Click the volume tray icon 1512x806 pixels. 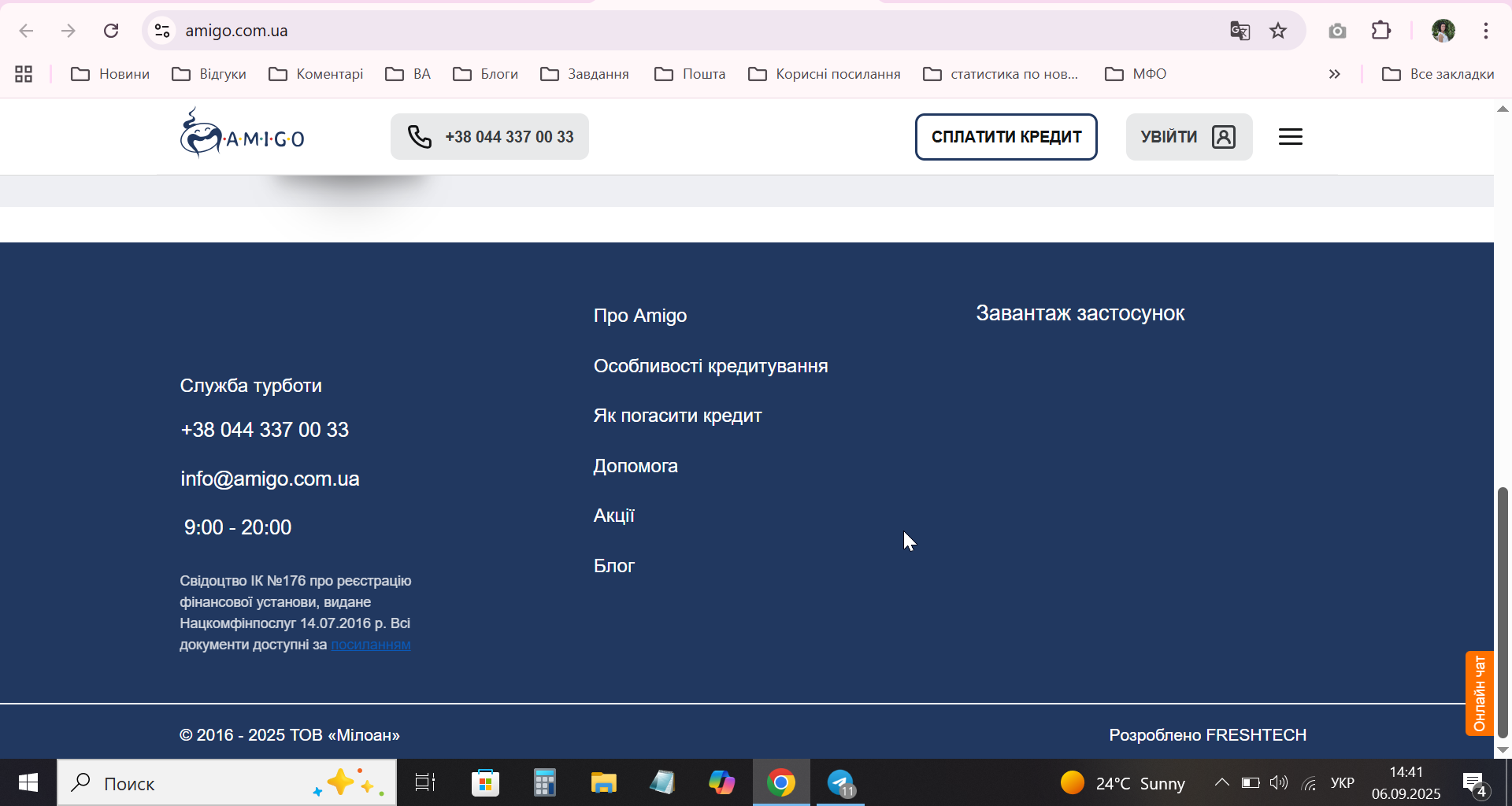point(1279,782)
